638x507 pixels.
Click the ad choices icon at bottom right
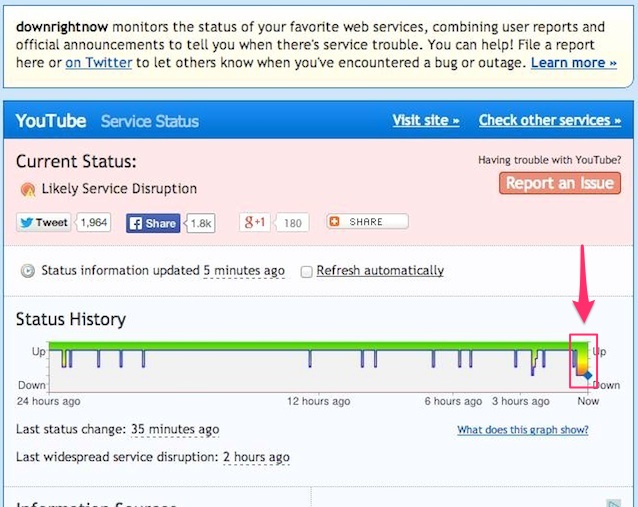point(614,503)
